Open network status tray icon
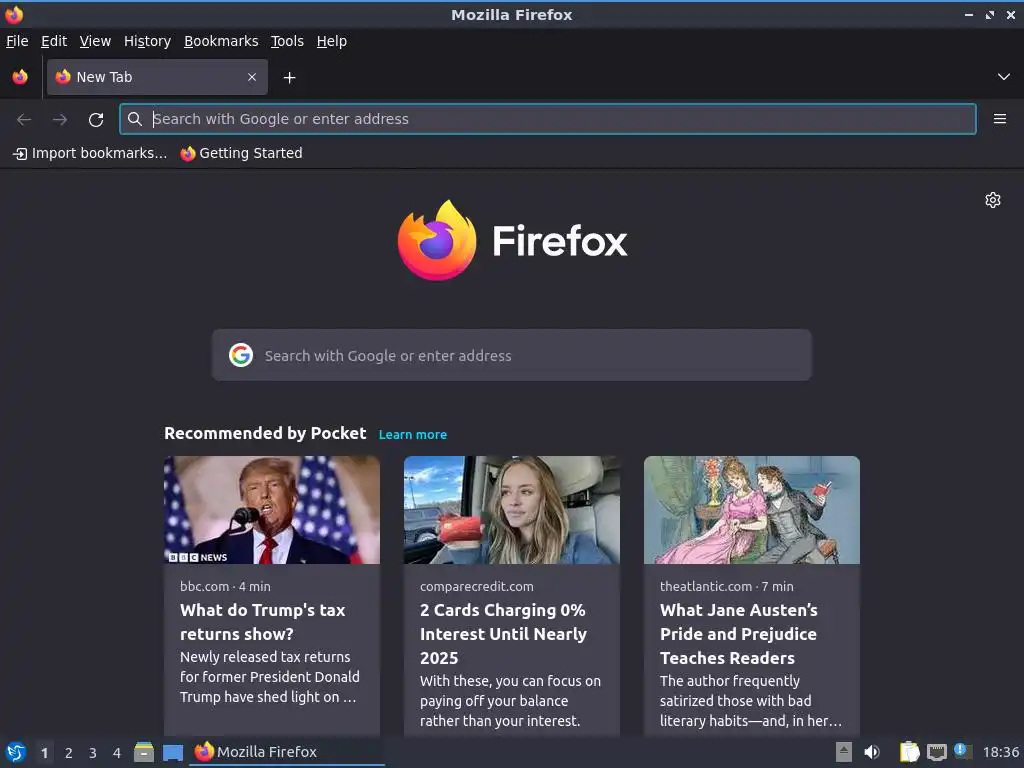Screen dimensions: 1024x768 (x=936, y=752)
